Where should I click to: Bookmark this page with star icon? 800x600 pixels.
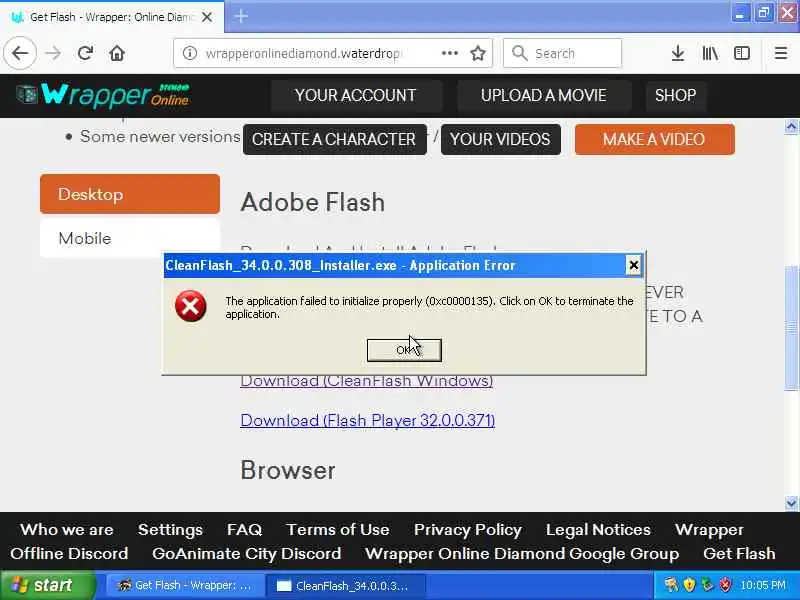(478, 53)
